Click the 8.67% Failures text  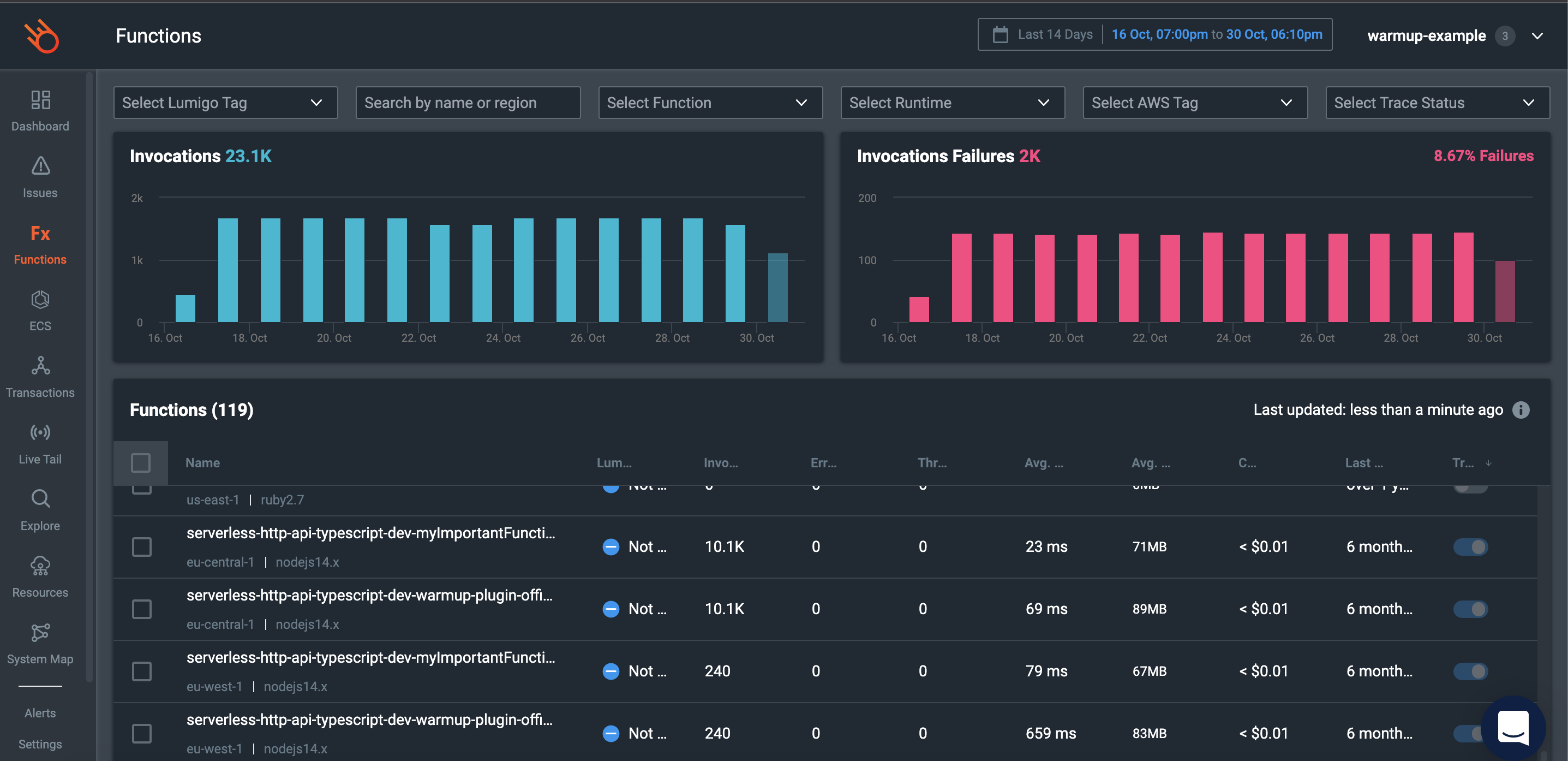pos(1483,156)
